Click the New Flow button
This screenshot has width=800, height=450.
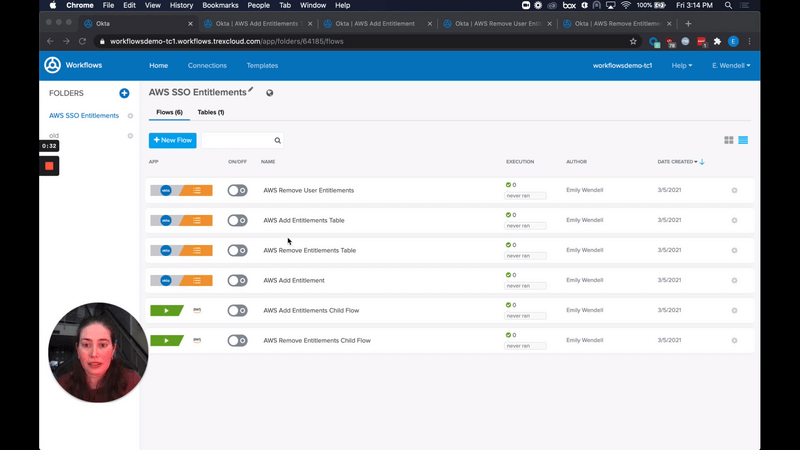pos(172,140)
